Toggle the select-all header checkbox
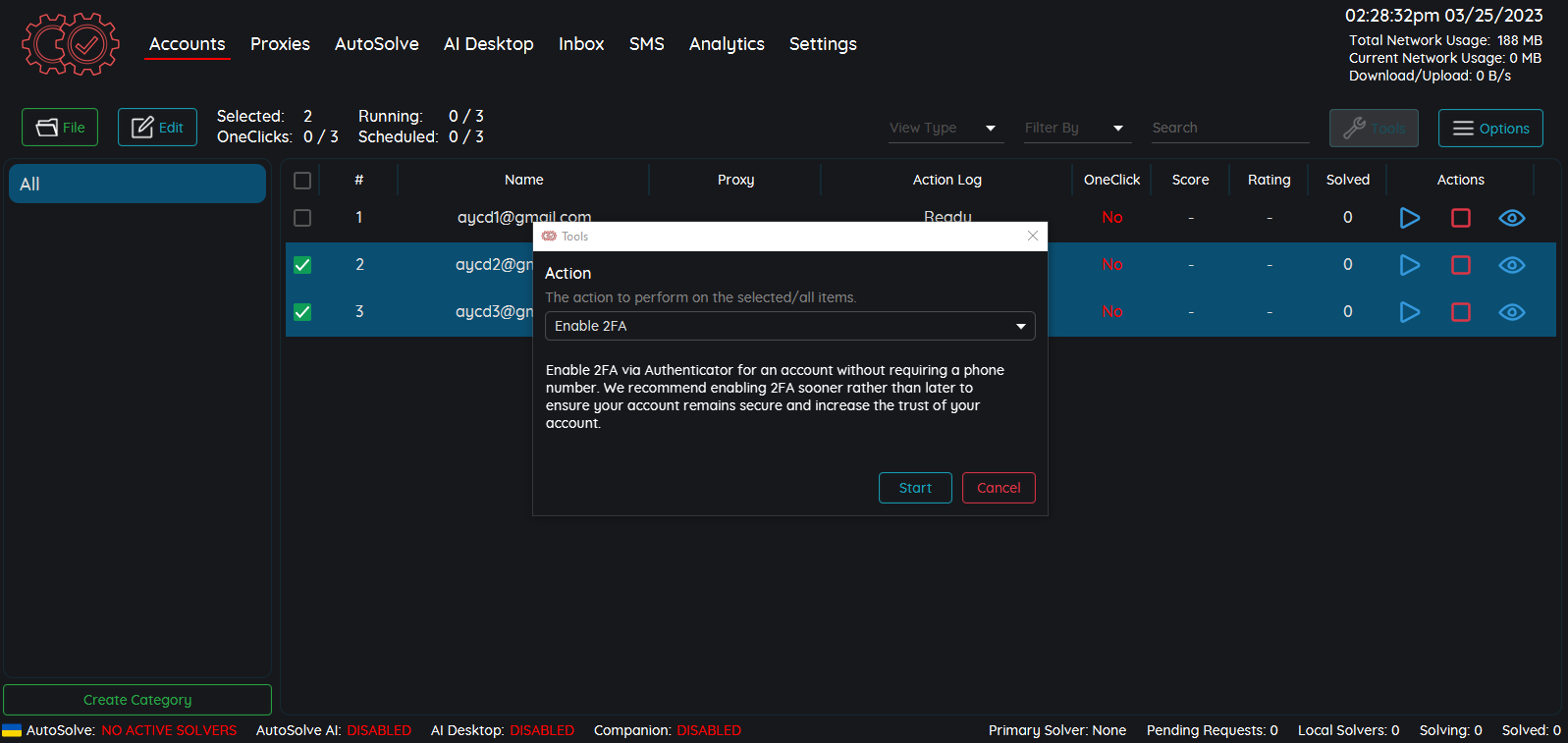The image size is (1568, 743). click(x=302, y=181)
